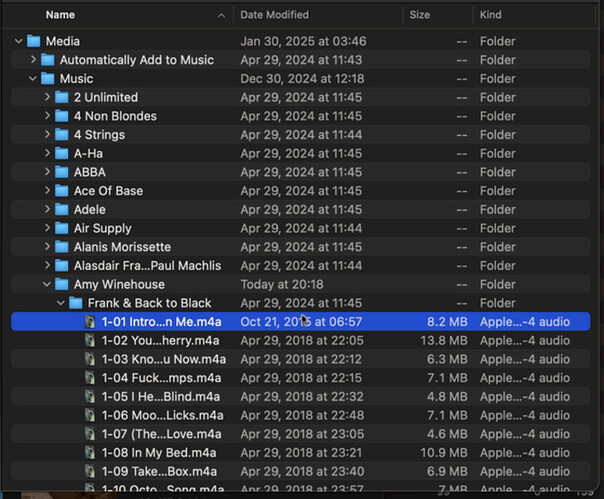Click the Ace Of Base folder icon
Screen dimensions: 604x499
[x=62, y=190]
